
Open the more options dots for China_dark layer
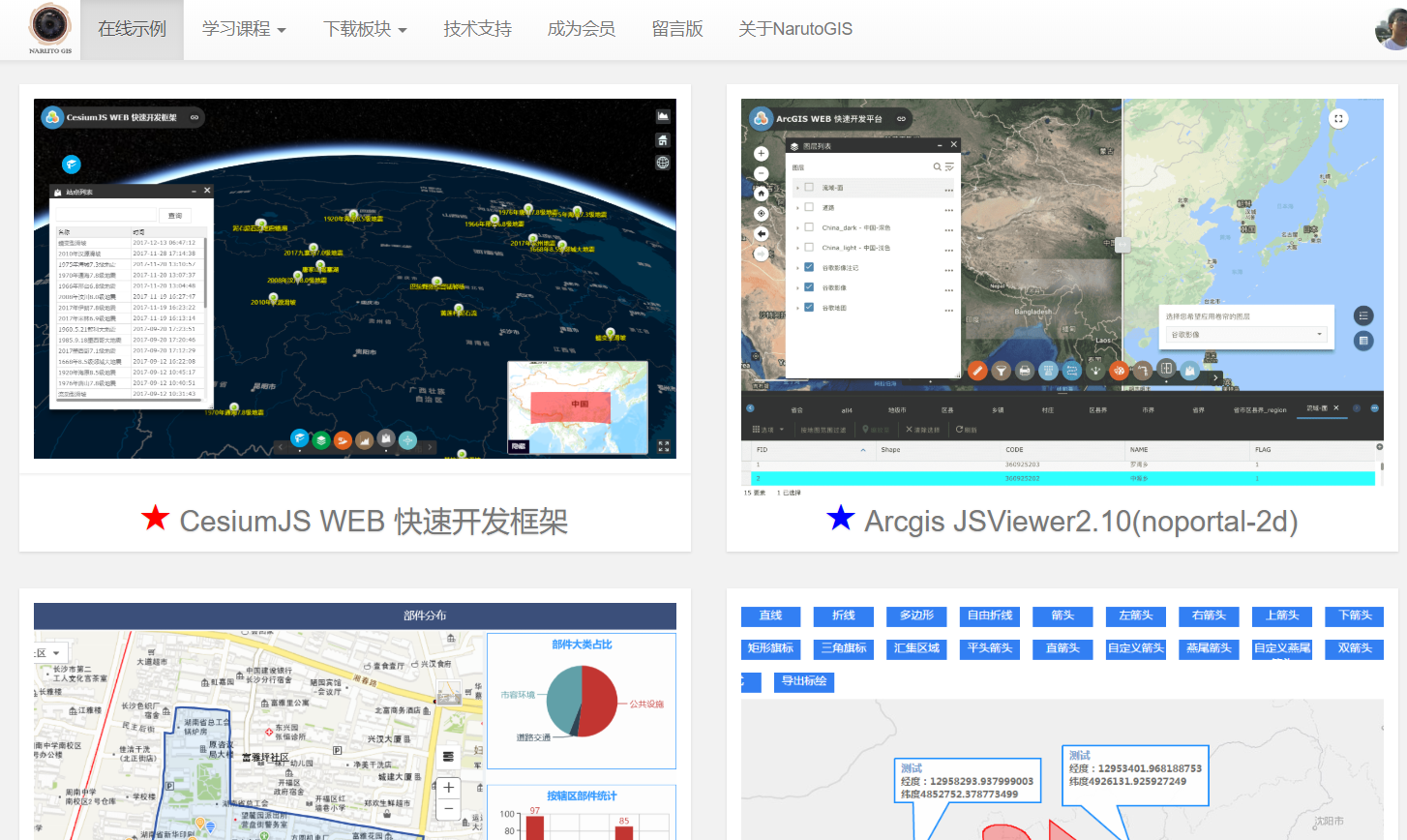pyautogui.click(x=949, y=230)
